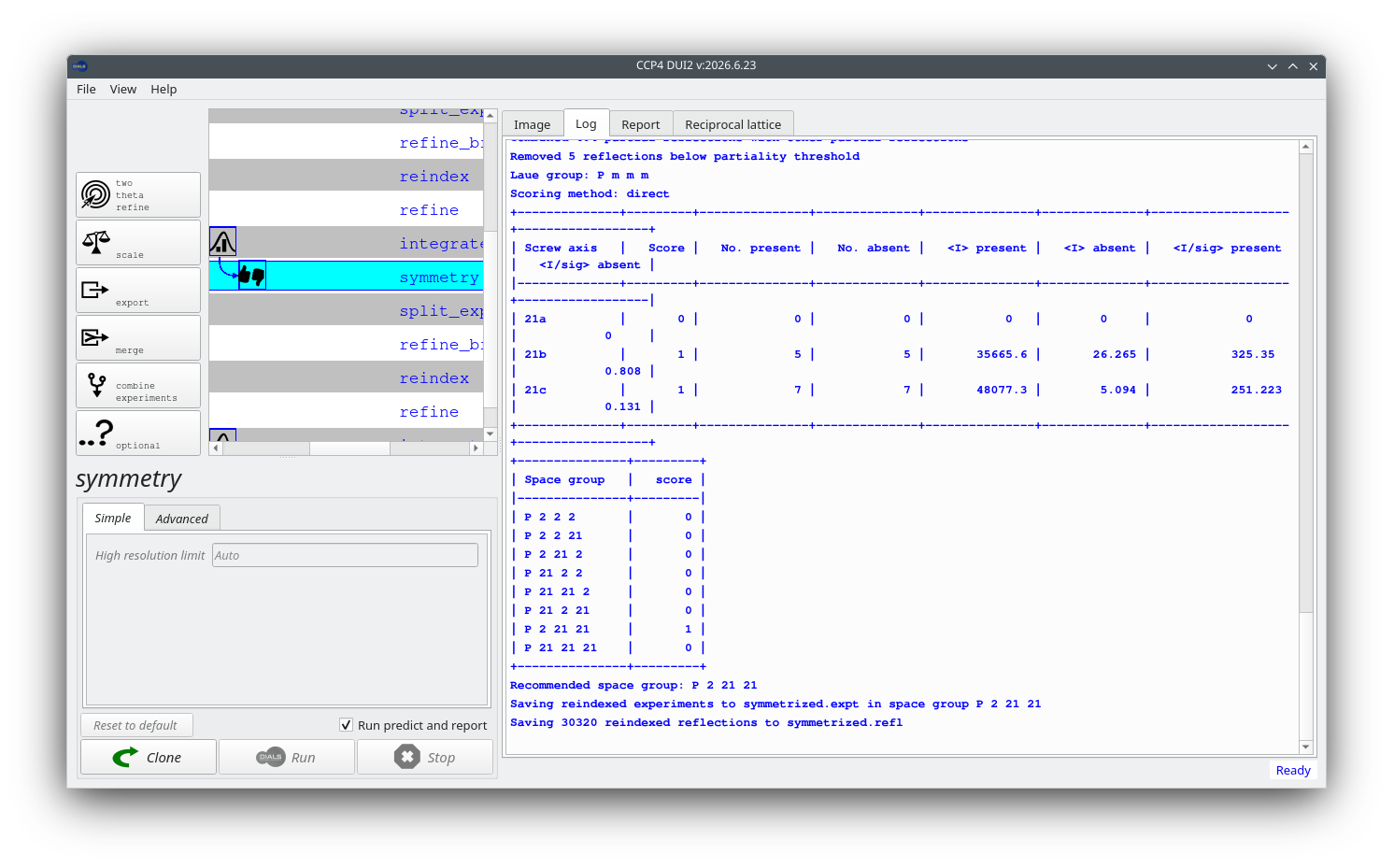Click the integrate node bell-curve icon
This screenshot has width=1394, height=868.
coord(222,242)
